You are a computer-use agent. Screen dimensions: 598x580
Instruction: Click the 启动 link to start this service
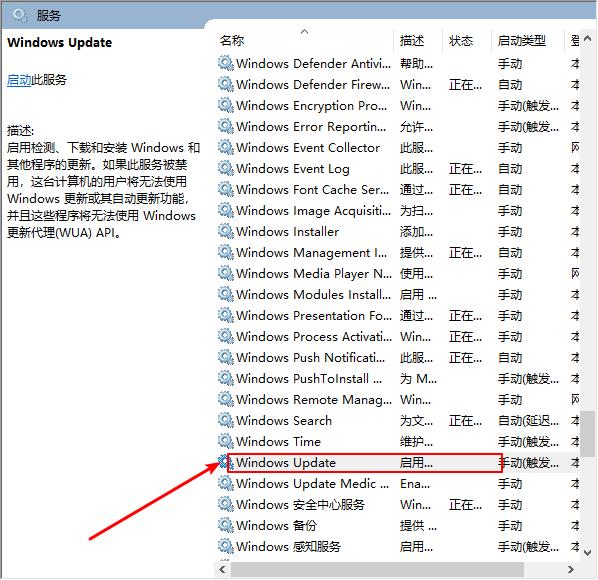pyautogui.click(x=19, y=80)
